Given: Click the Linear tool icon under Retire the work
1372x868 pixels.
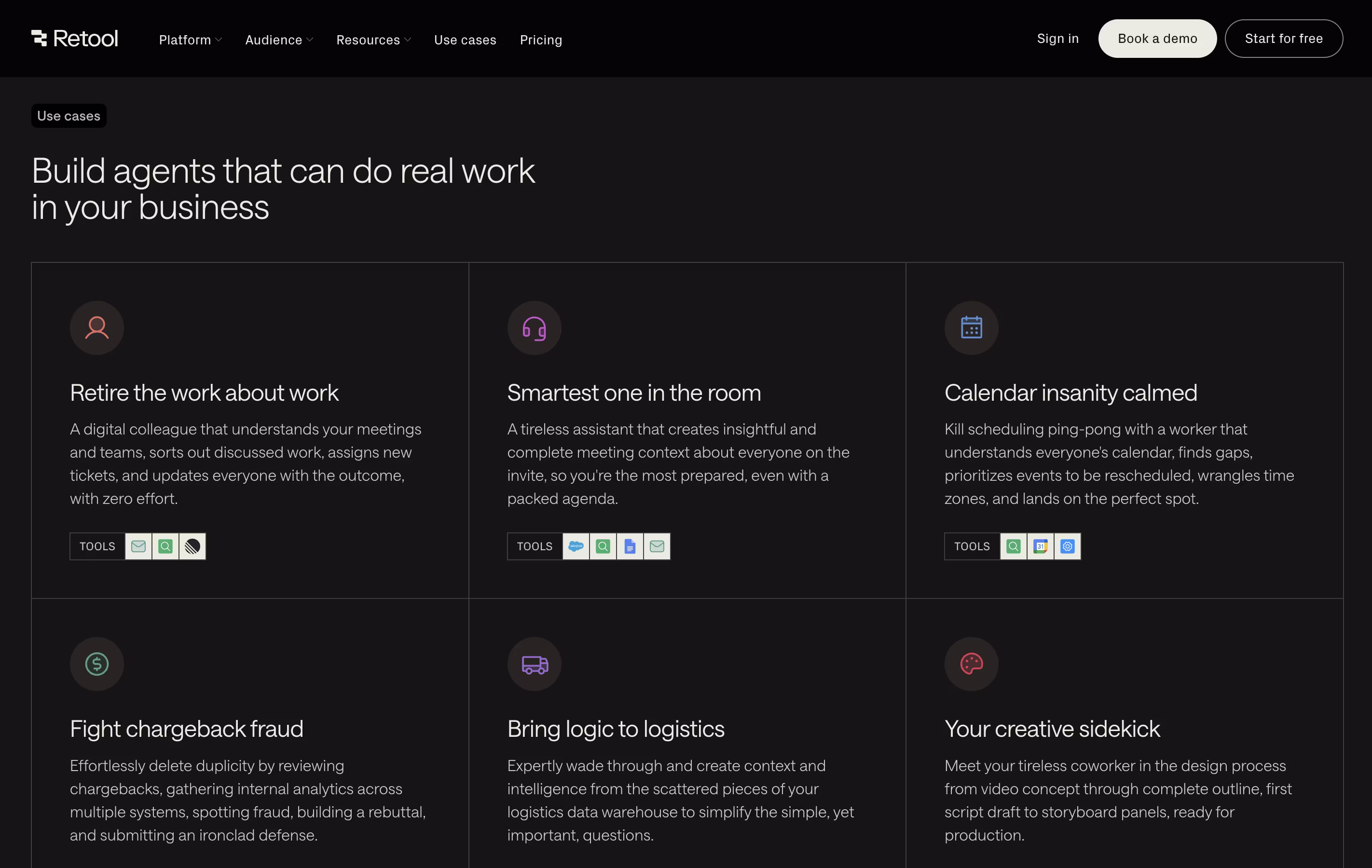Looking at the screenshot, I should [x=192, y=546].
